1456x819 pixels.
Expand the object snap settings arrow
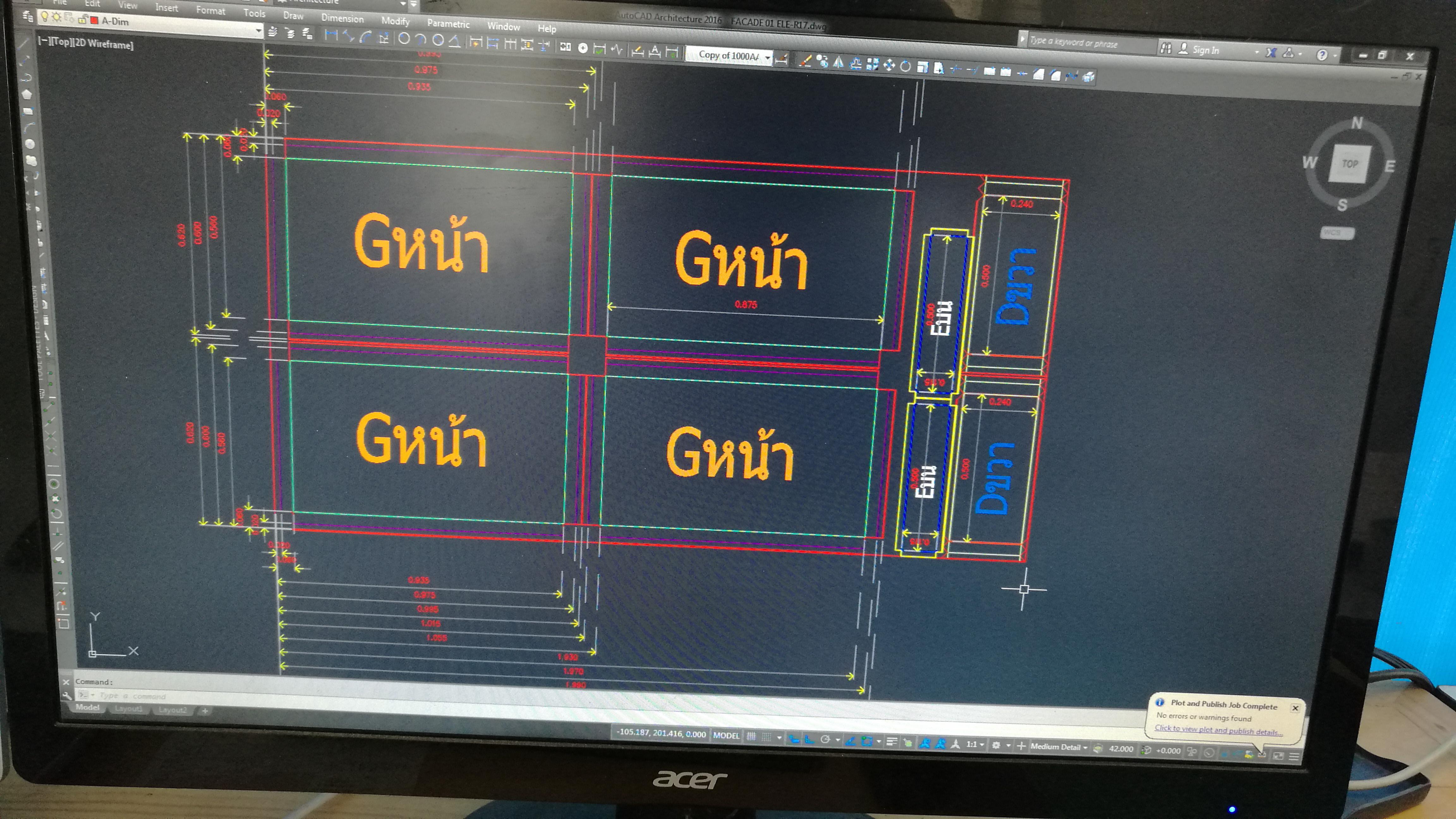[x=879, y=742]
